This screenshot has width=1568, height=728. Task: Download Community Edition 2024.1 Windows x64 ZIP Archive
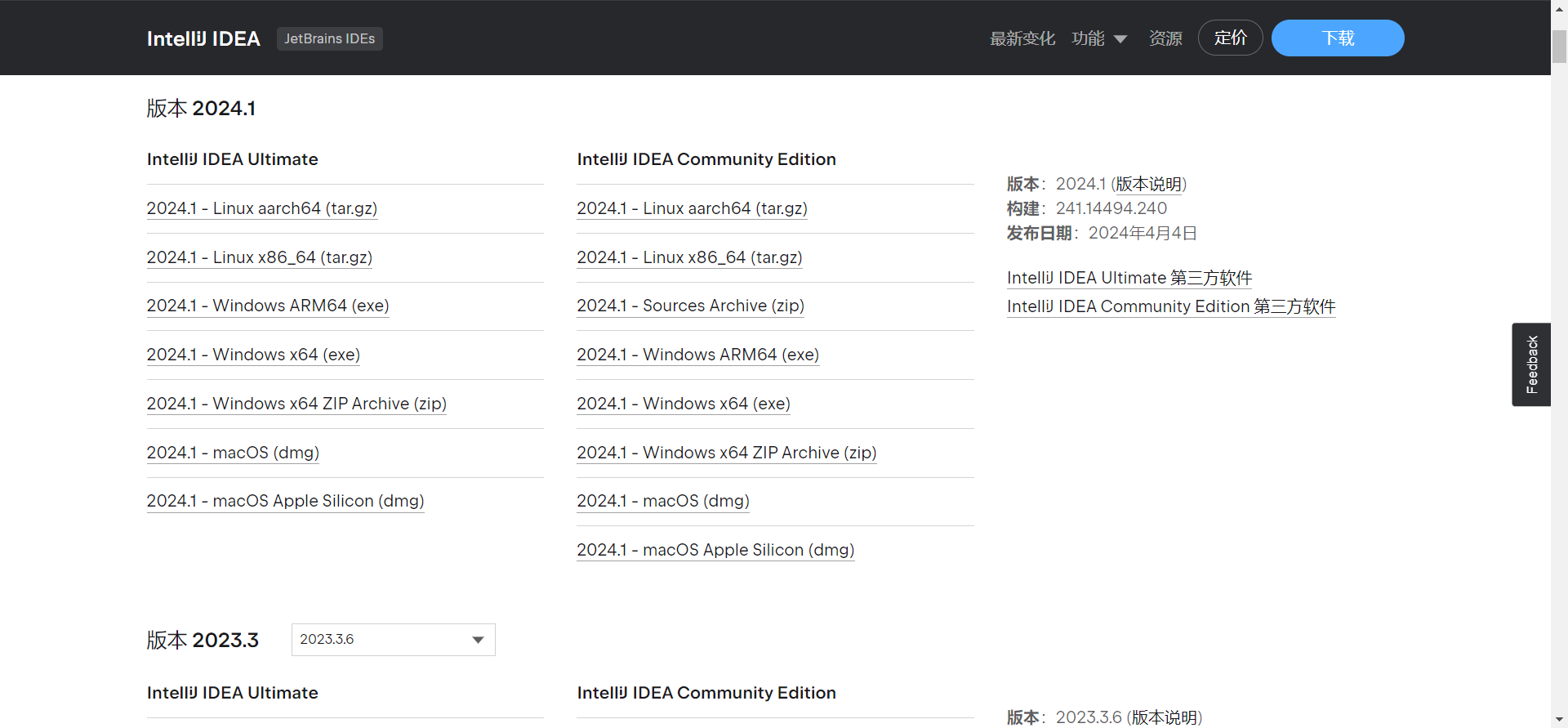727,453
